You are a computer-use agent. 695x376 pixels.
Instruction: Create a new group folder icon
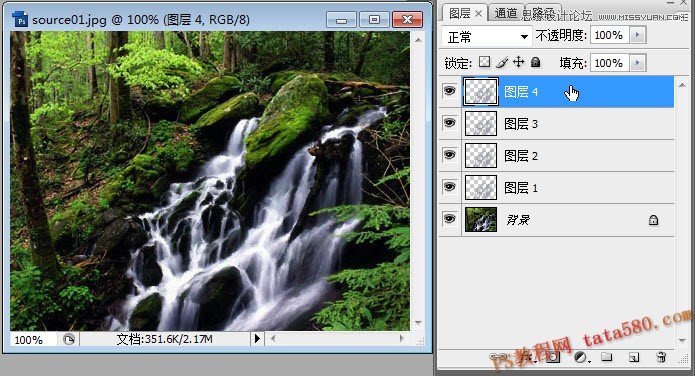pos(607,357)
